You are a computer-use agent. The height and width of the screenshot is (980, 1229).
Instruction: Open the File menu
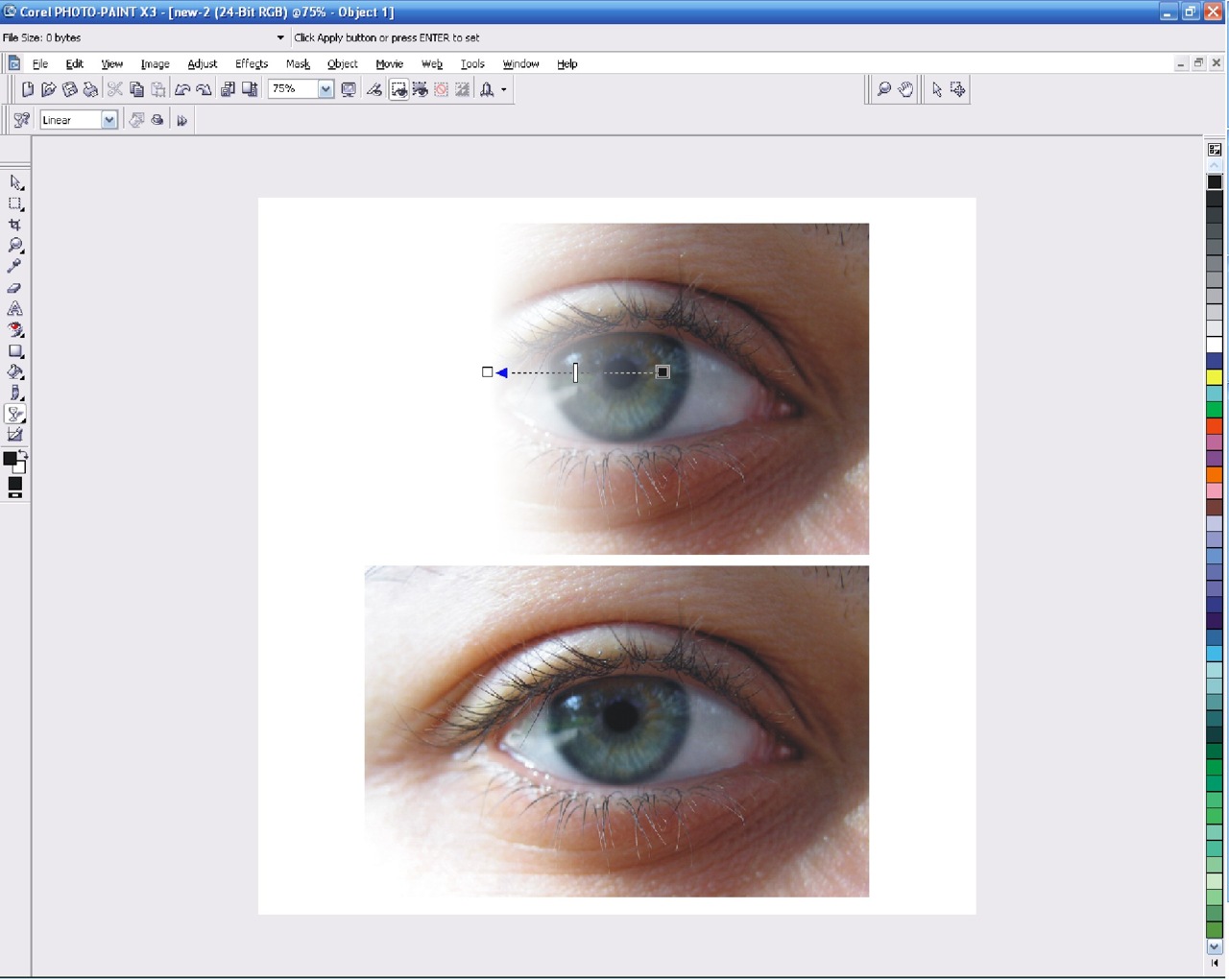[x=40, y=63]
